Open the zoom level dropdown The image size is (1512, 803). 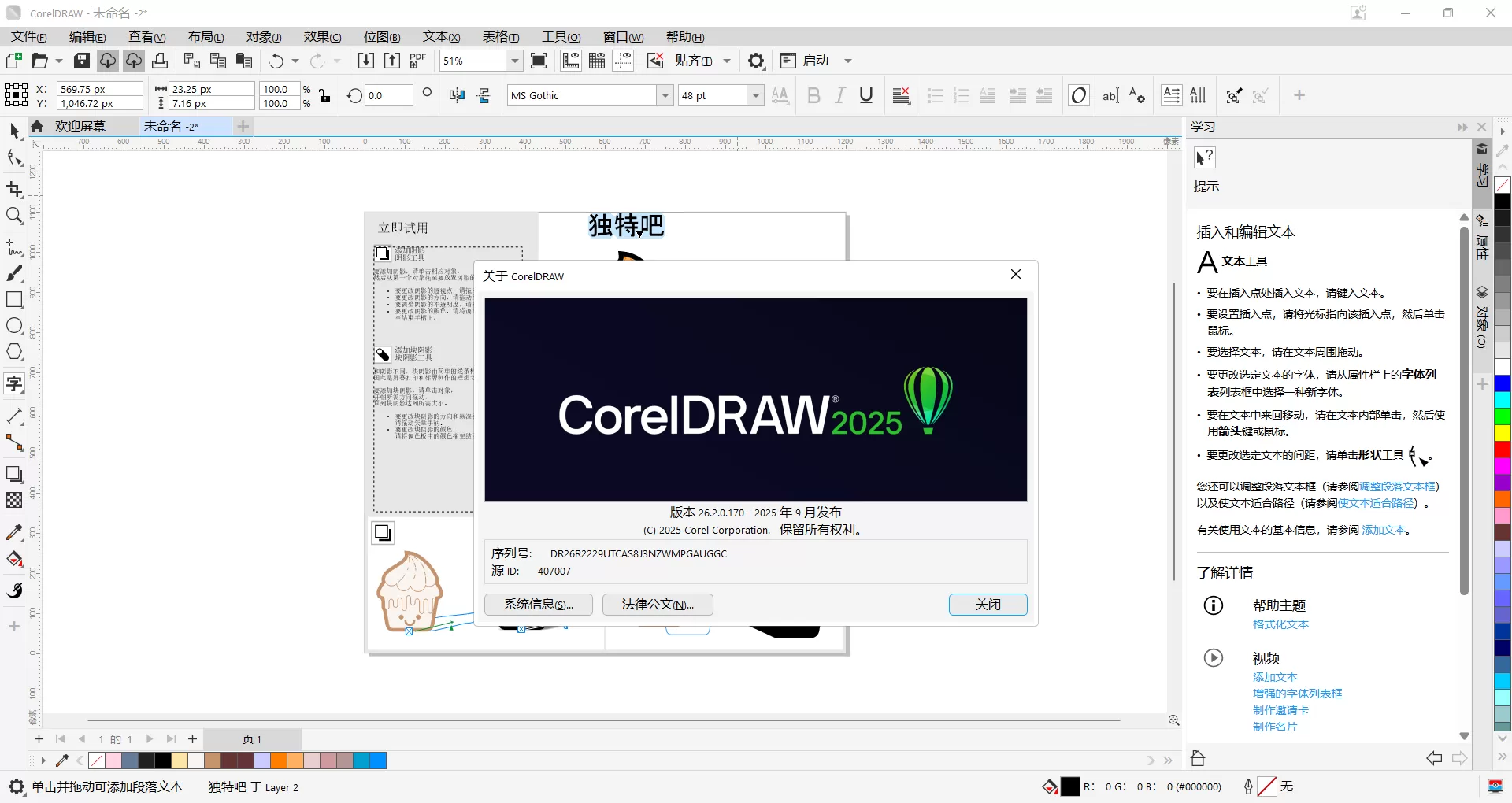pyautogui.click(x=513, y=61)
